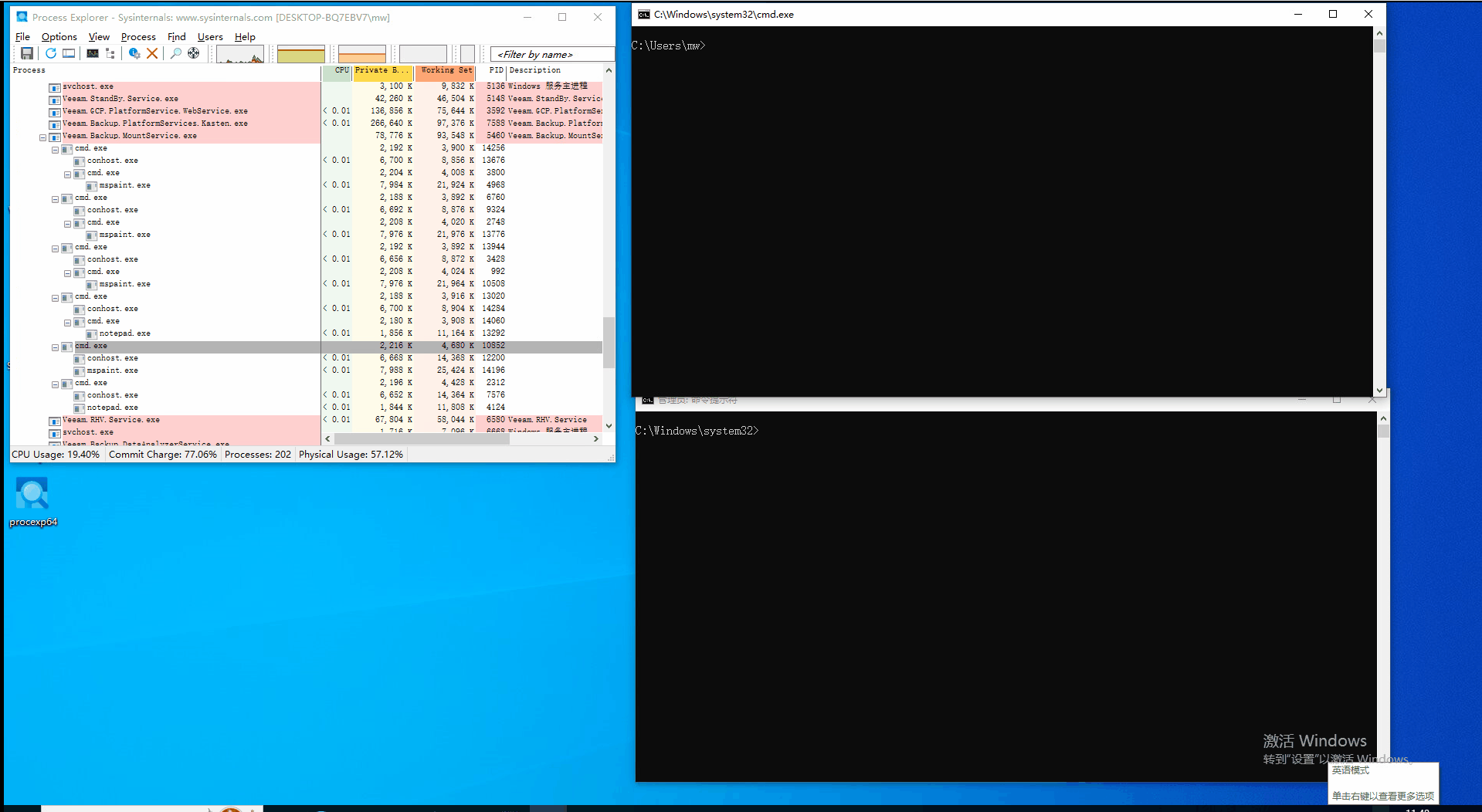Click the Process Explorer title bar icon

22,17
